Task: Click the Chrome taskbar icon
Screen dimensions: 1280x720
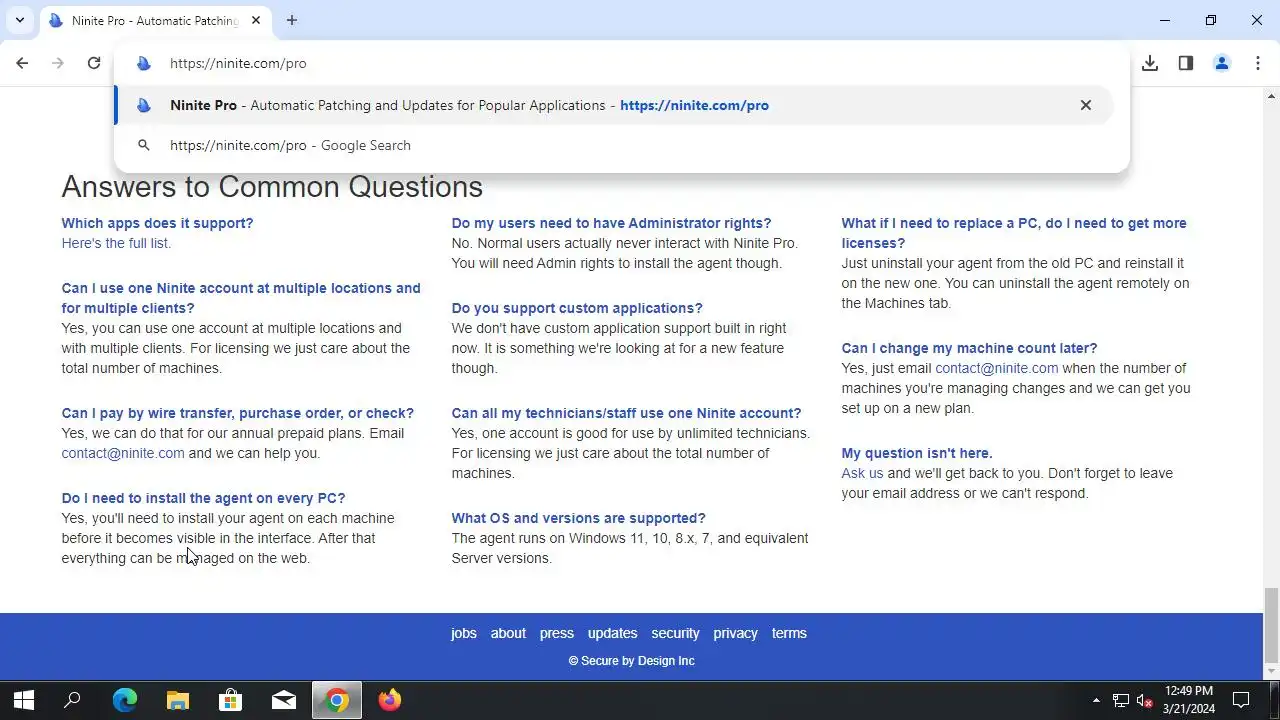Action: coord(337,700)
